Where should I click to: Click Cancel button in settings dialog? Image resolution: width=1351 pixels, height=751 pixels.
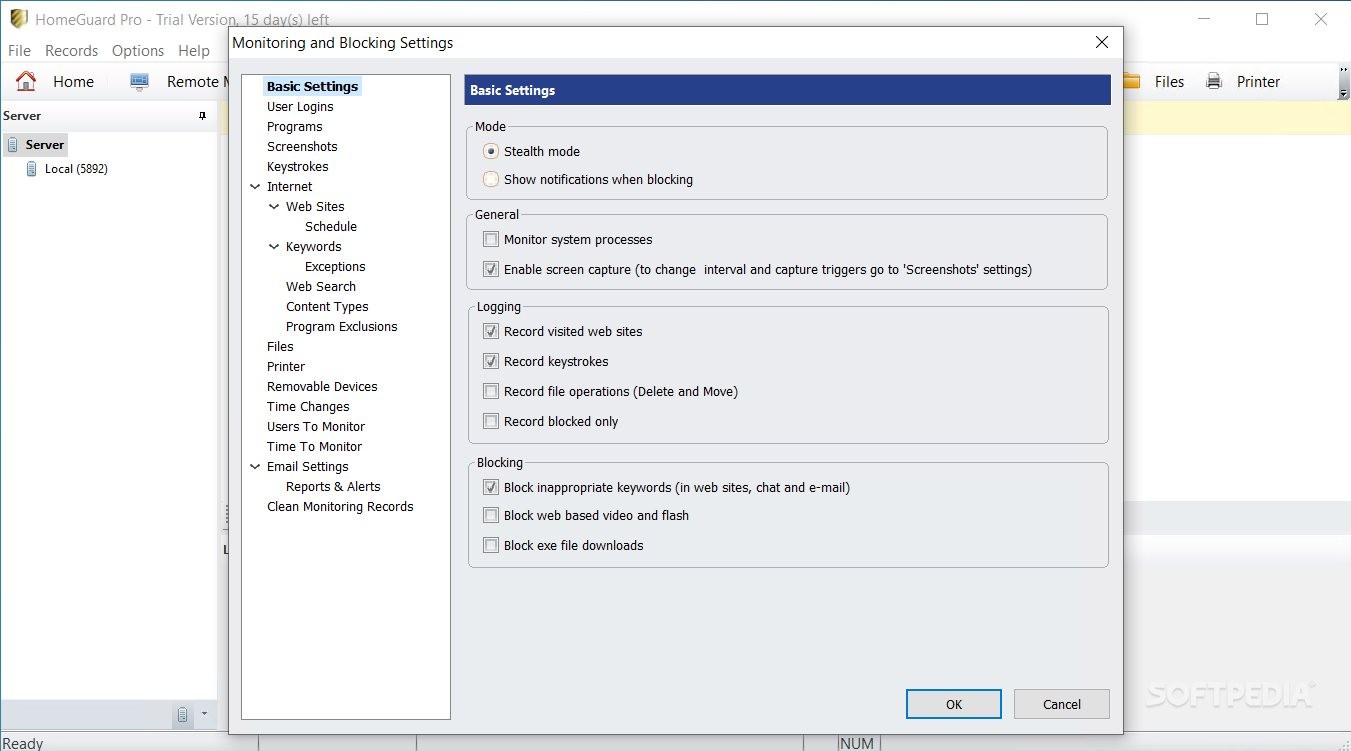[x=1062, y=704]
